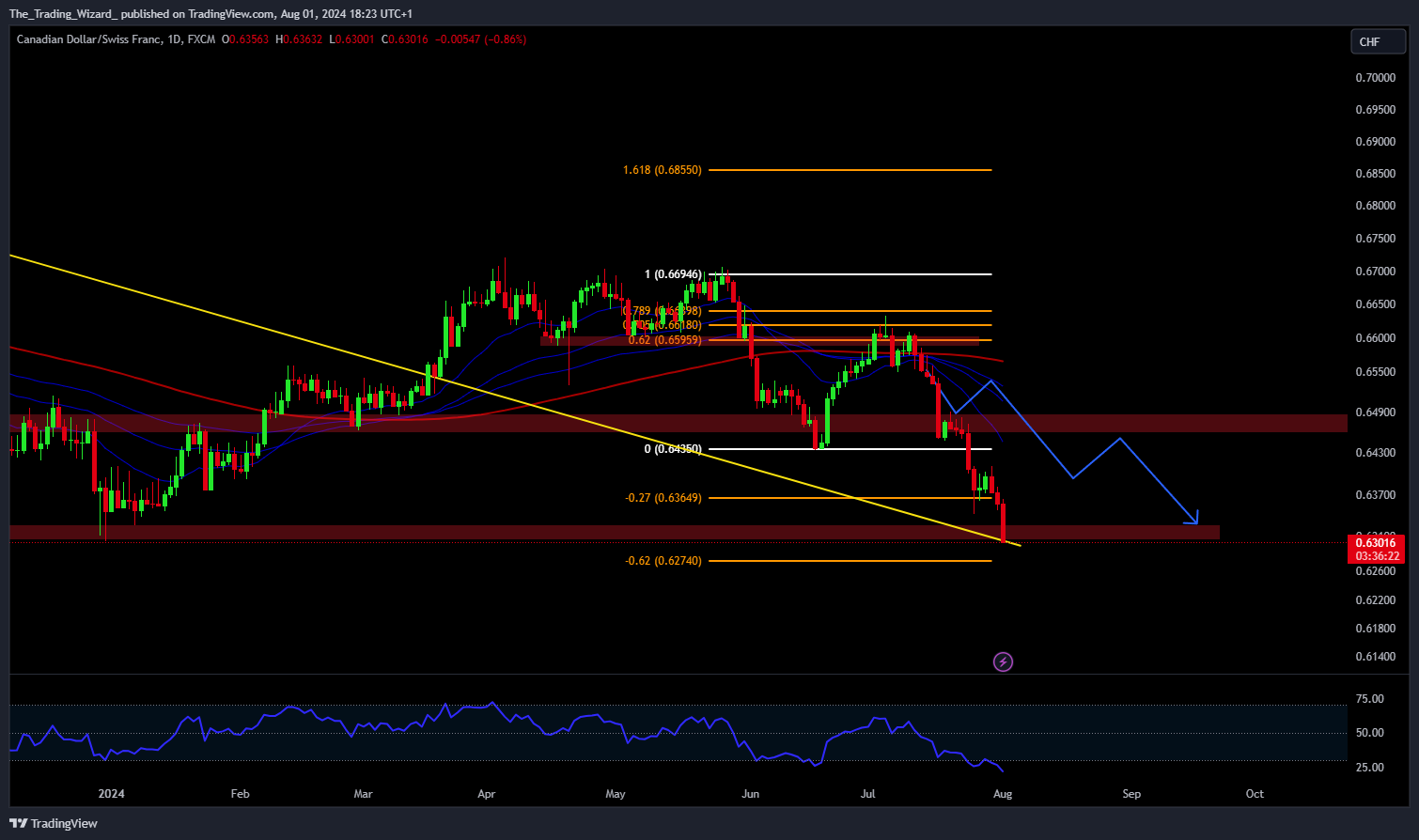Select the 0 (0.64350) Fibonacci label

(673, 449)
